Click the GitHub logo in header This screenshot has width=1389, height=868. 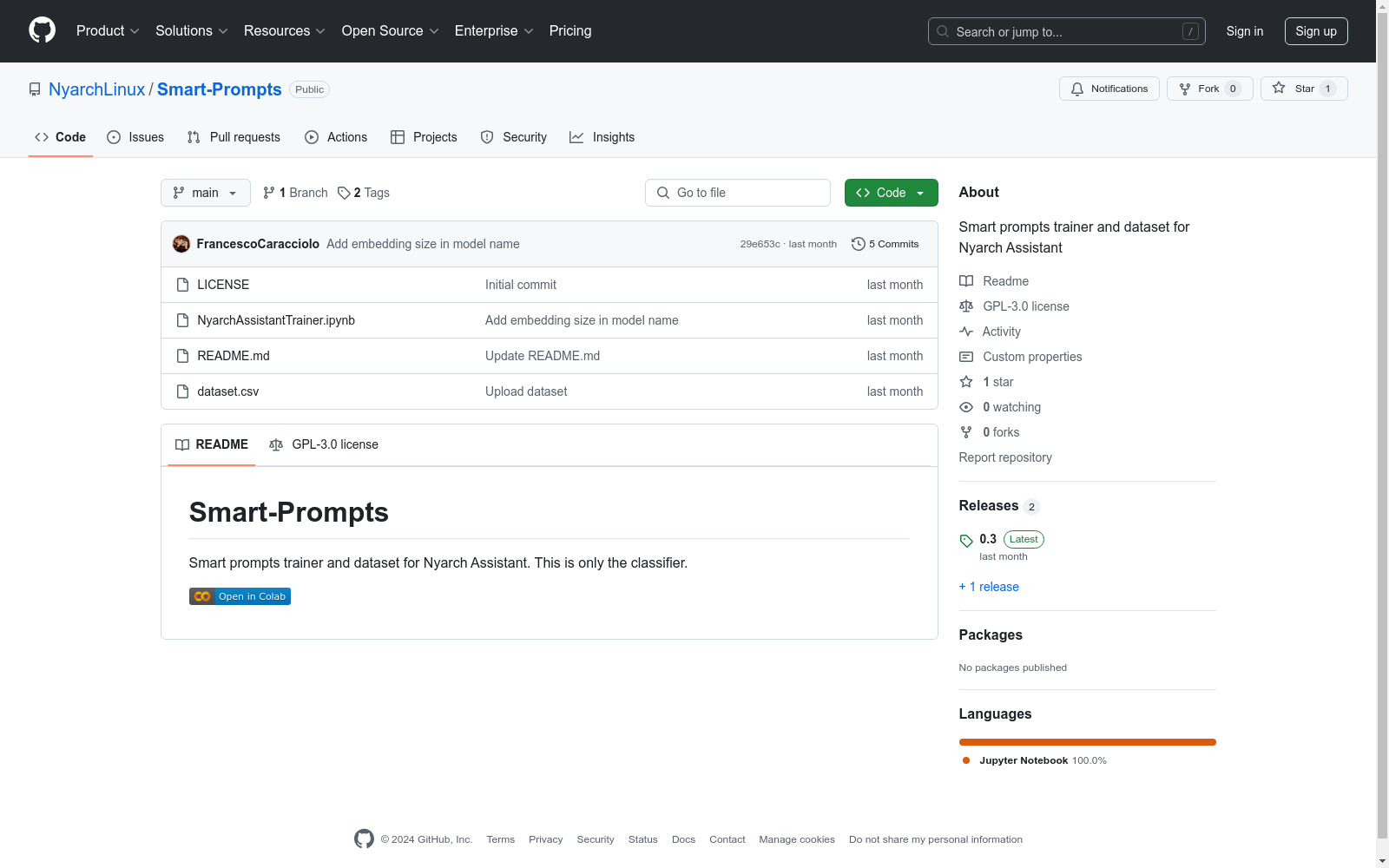click(x=42, y=30)
